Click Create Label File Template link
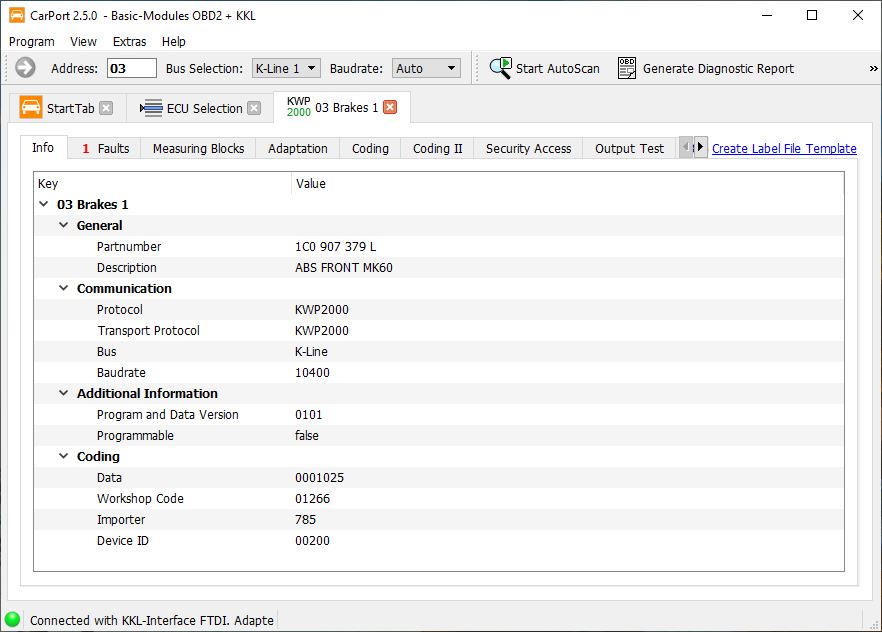 (x=784, y=148)
